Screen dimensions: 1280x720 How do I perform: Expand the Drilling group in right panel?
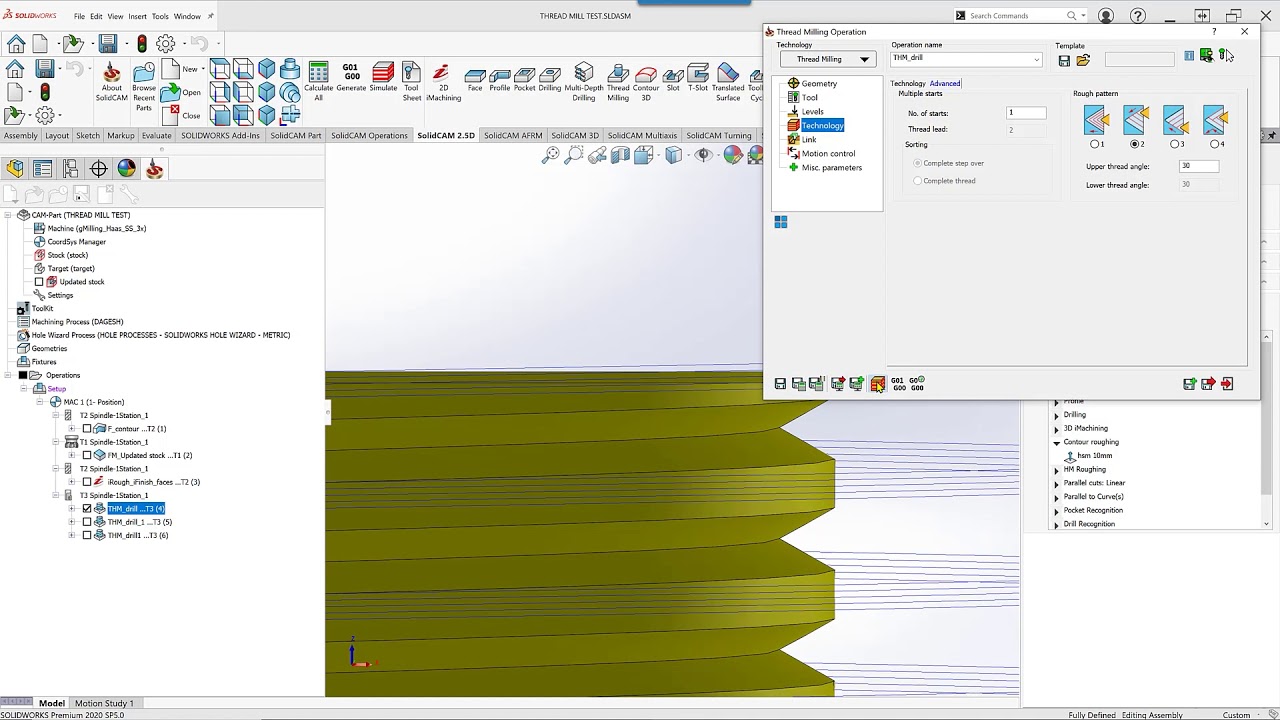coord(1056,415)
